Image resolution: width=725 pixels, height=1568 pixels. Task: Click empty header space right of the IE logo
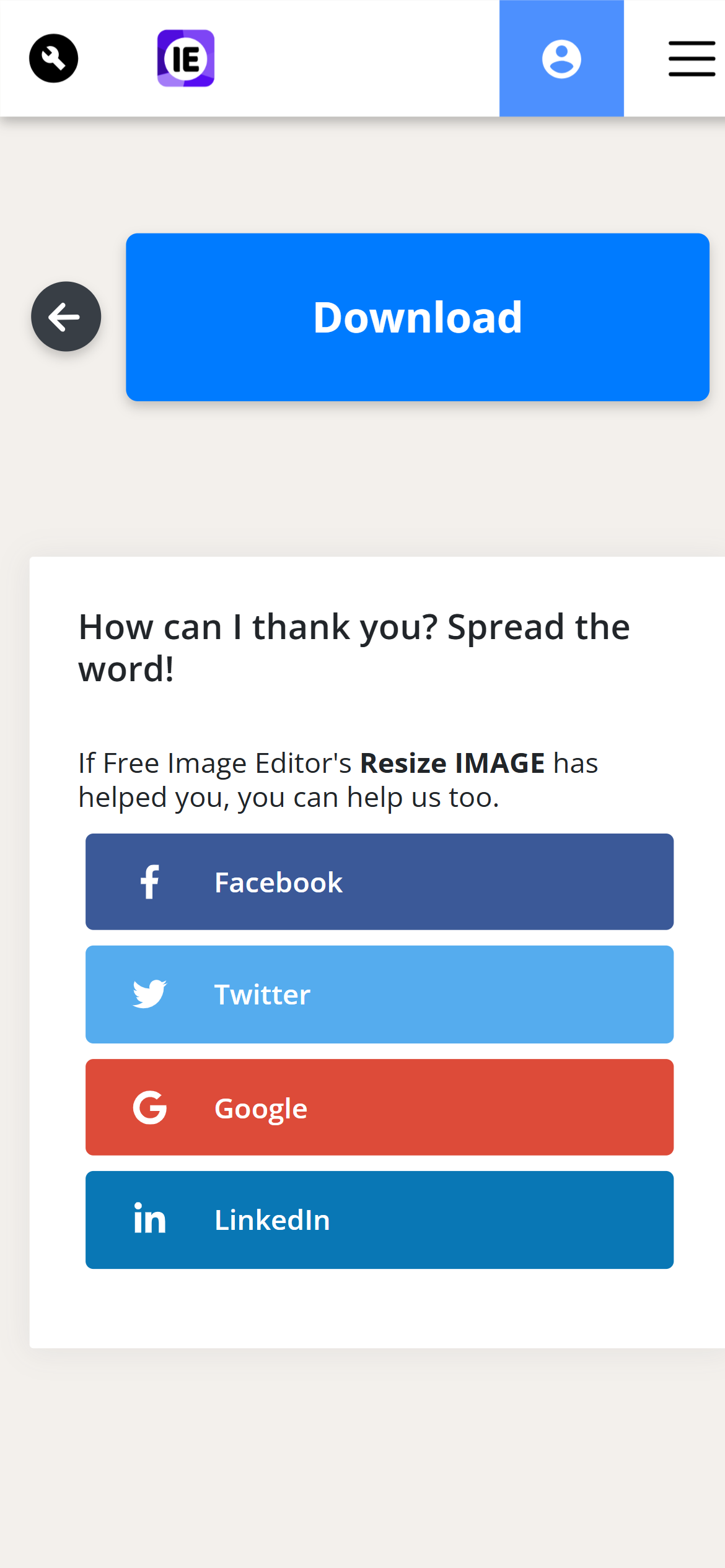coord(353,59)
